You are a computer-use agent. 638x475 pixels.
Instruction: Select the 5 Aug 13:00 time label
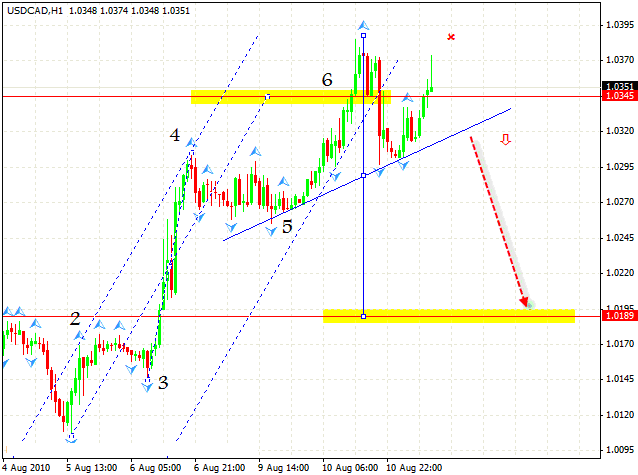(92, 468)
